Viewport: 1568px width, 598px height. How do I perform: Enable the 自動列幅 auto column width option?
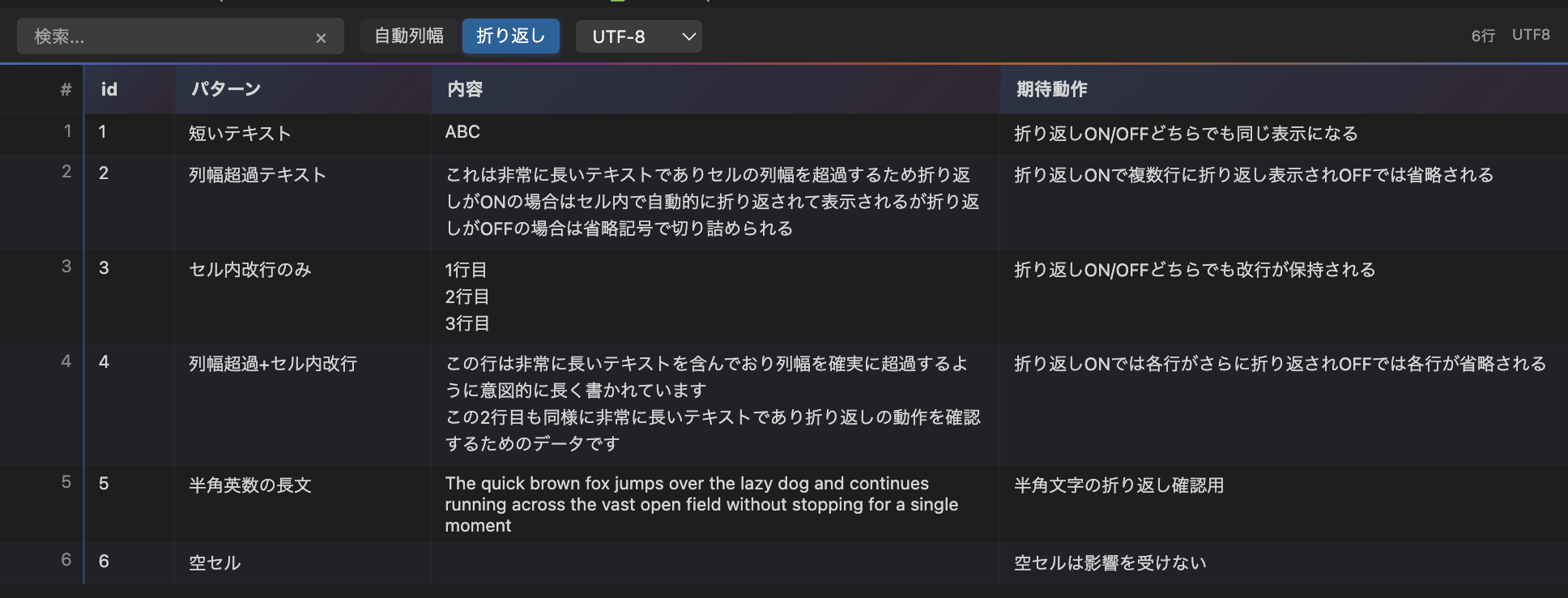408,36
